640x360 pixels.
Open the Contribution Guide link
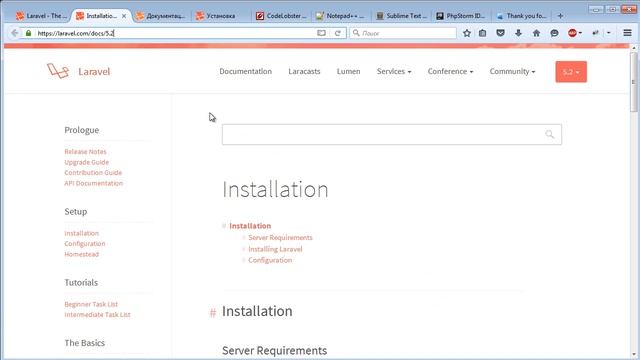click(93, 173)
